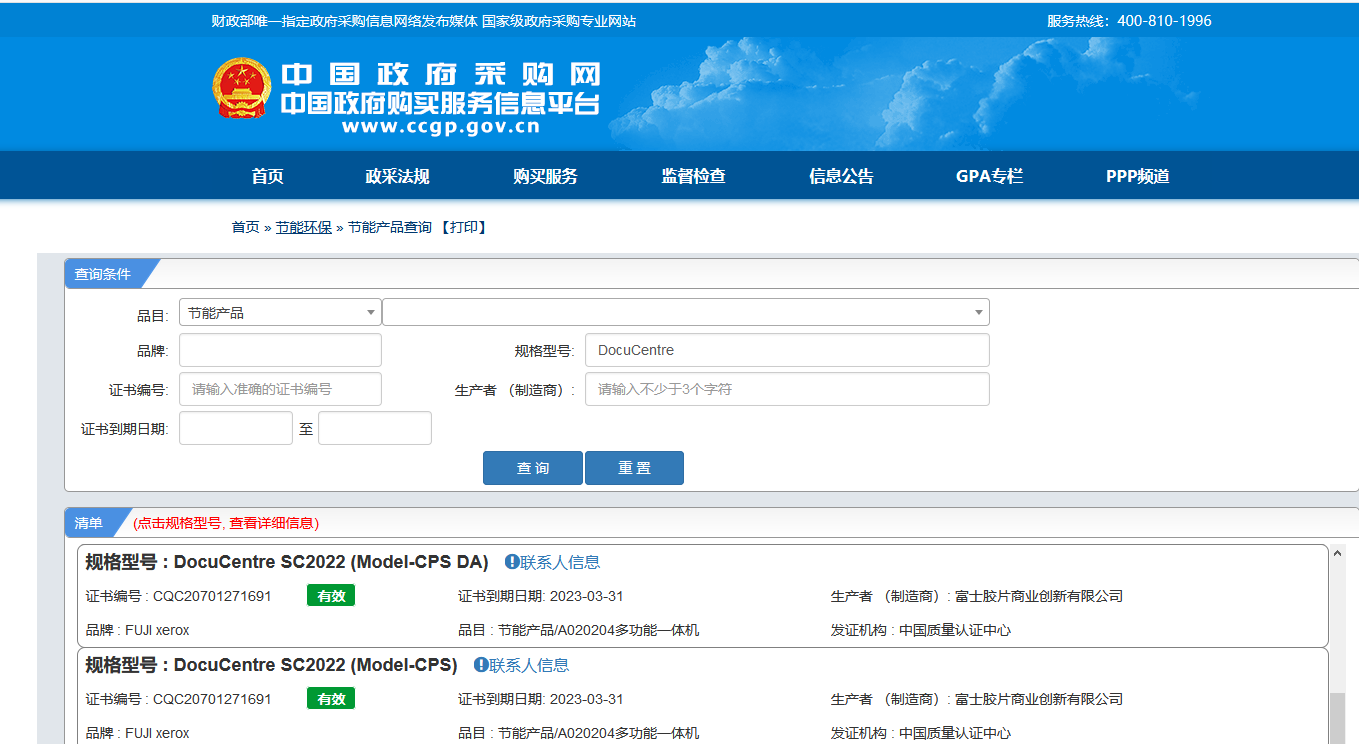Open 政采法规 navigation item
The height and width of the screenshot is (744, 1359).
(397, 176)
